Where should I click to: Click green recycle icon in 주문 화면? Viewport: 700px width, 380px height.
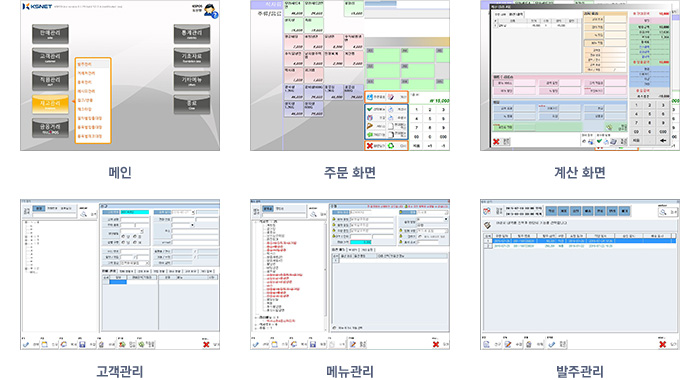point(391,146)
